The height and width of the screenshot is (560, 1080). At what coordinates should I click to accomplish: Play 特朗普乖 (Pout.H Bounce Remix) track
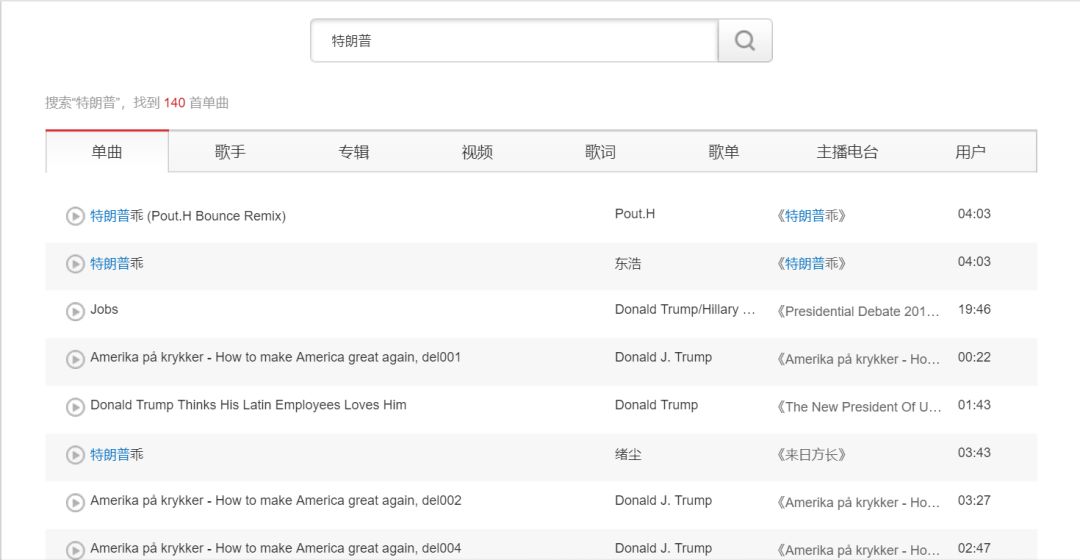coord(75,216)
